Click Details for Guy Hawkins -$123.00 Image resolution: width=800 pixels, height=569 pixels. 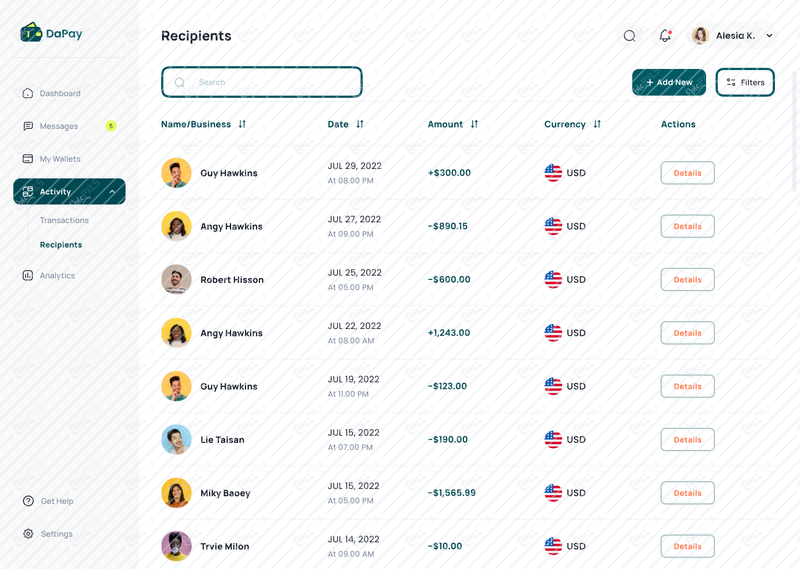[x=687, y=386]
